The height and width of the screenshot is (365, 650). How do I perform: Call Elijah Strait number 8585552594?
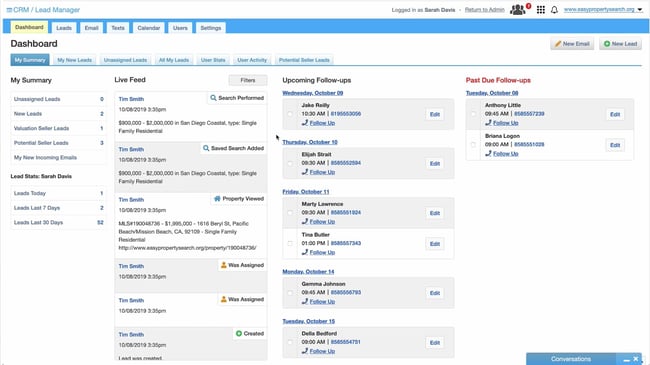[x=346, y=163]
